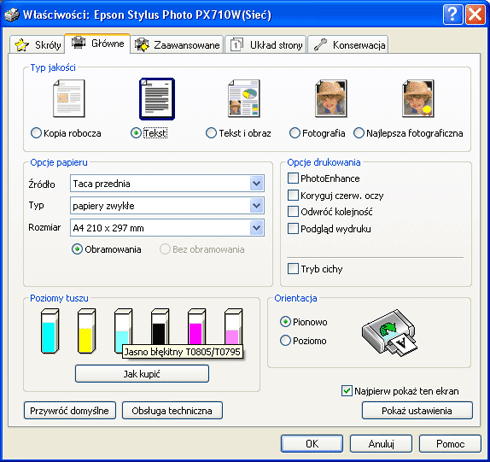Select the Poziomo orientation radio button
Screen dimensions: 490x462
pyautogui.click(x=285, y=341)
